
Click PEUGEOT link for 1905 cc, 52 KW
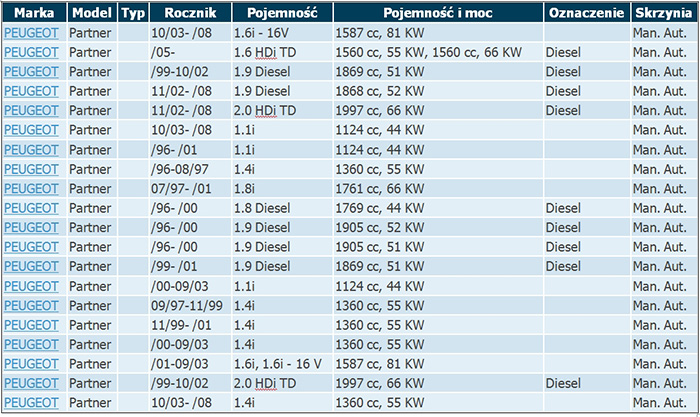(31, 227)
